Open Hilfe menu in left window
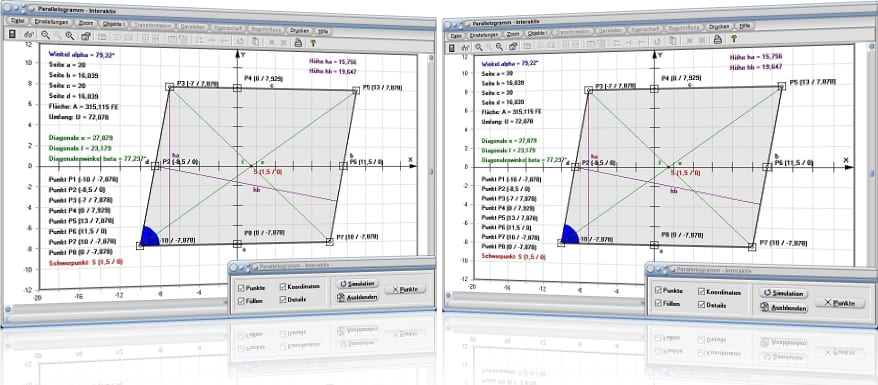878x385 pixels. [x=323, y=31]
